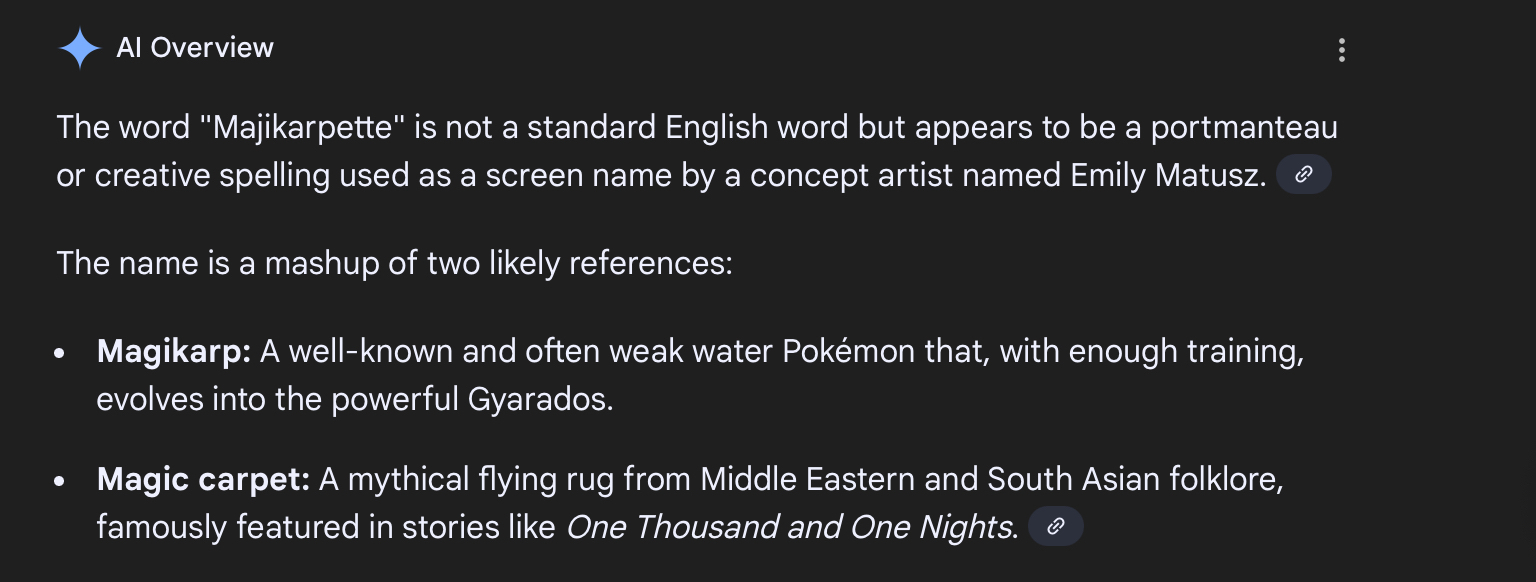
Task: Click the "mashup of two likely references" sentence
Action: click(395, 264)
